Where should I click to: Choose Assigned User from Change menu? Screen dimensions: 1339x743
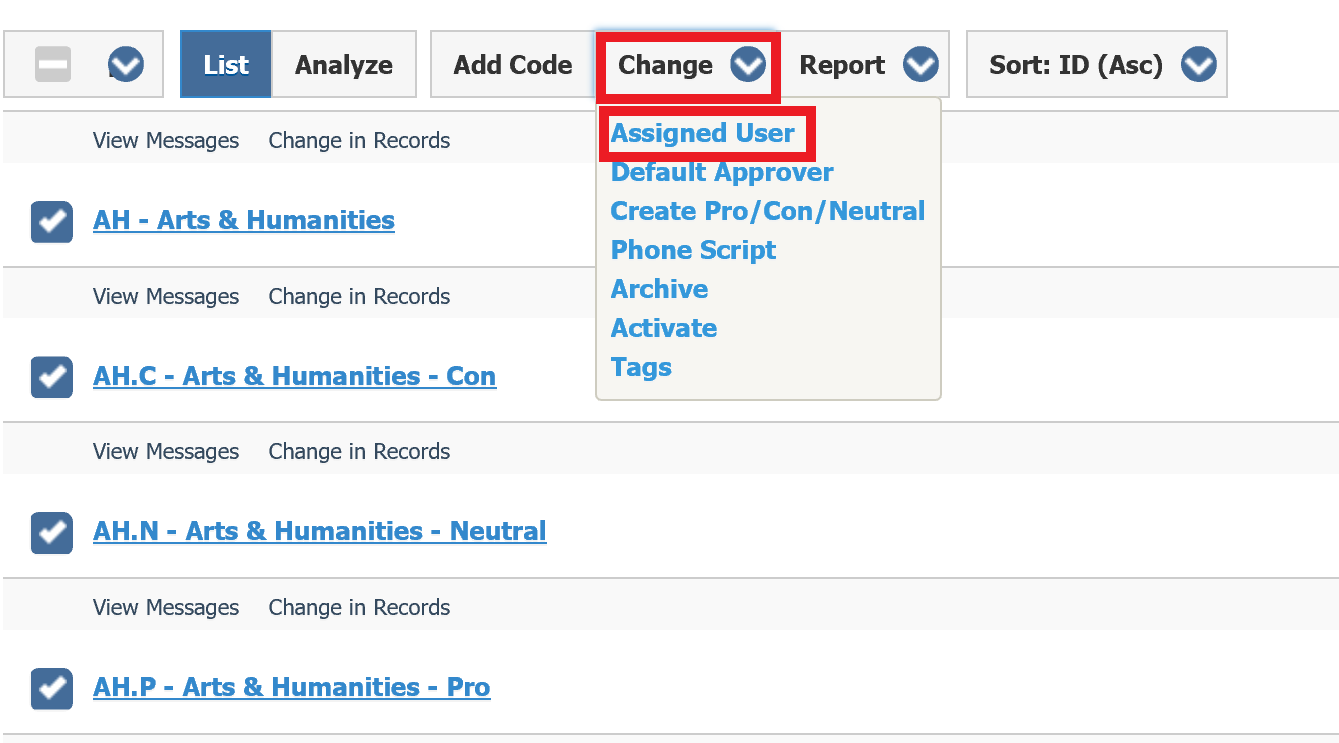tap(703, 133)
